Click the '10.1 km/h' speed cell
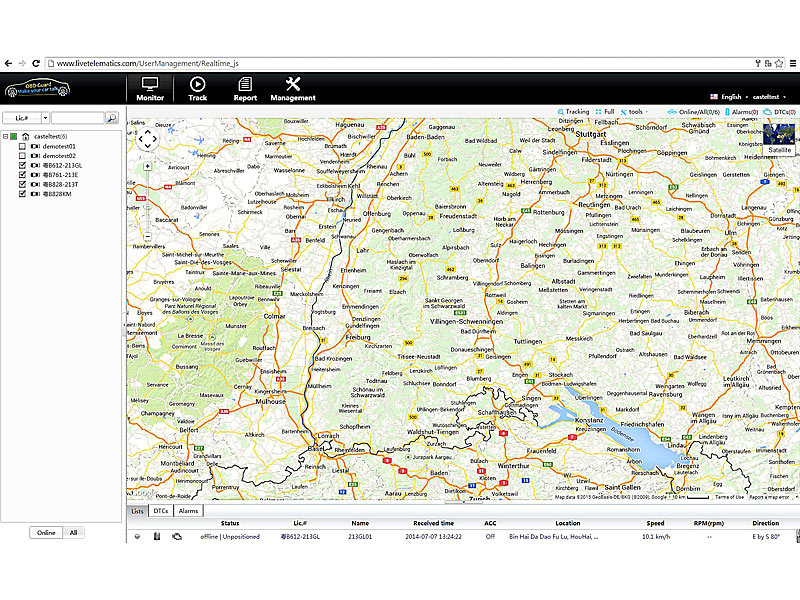Screen dimensions: 800x600 click(x=656, y=536)
